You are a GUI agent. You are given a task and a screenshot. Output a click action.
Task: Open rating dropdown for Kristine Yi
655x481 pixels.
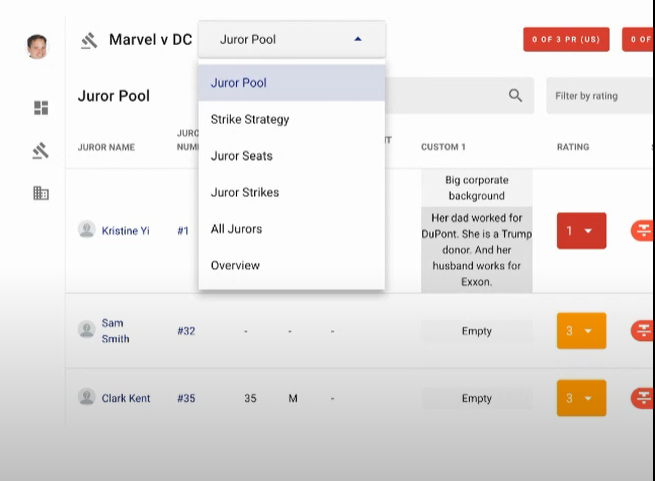click(581, 231)
